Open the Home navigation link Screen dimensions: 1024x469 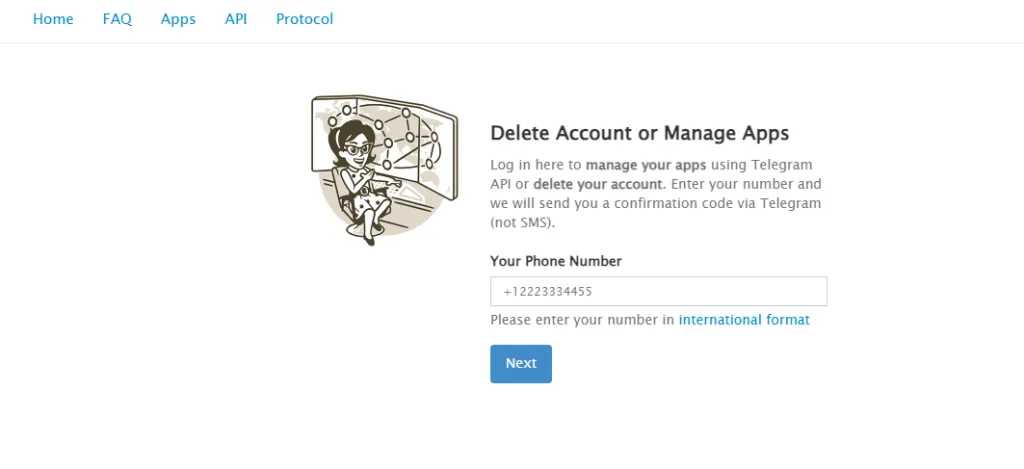pos(53,19)
